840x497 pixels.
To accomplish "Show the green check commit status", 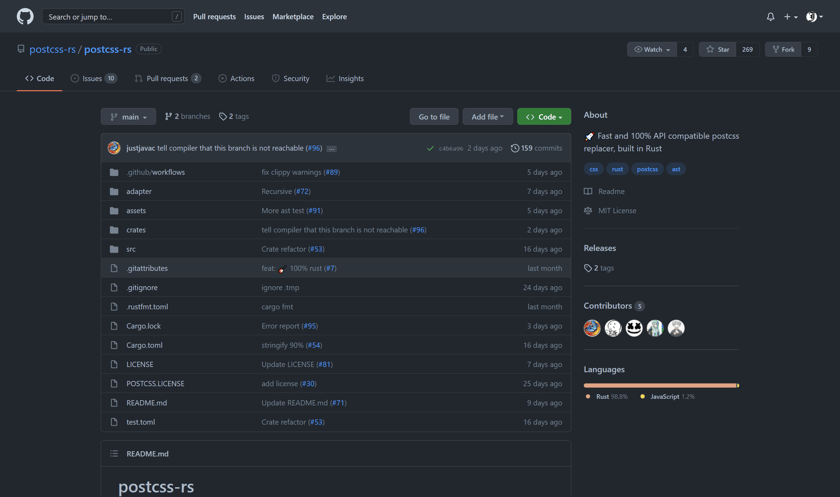I will [x=430, y=148].
